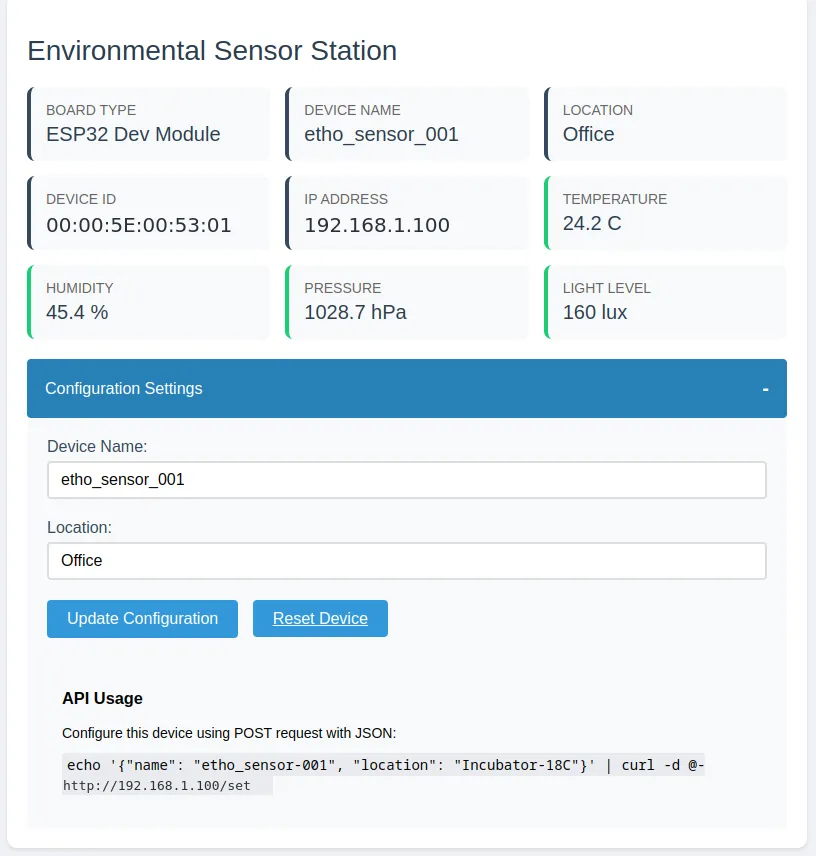Click the LIGHT LEVEL card label

[606, 288]
